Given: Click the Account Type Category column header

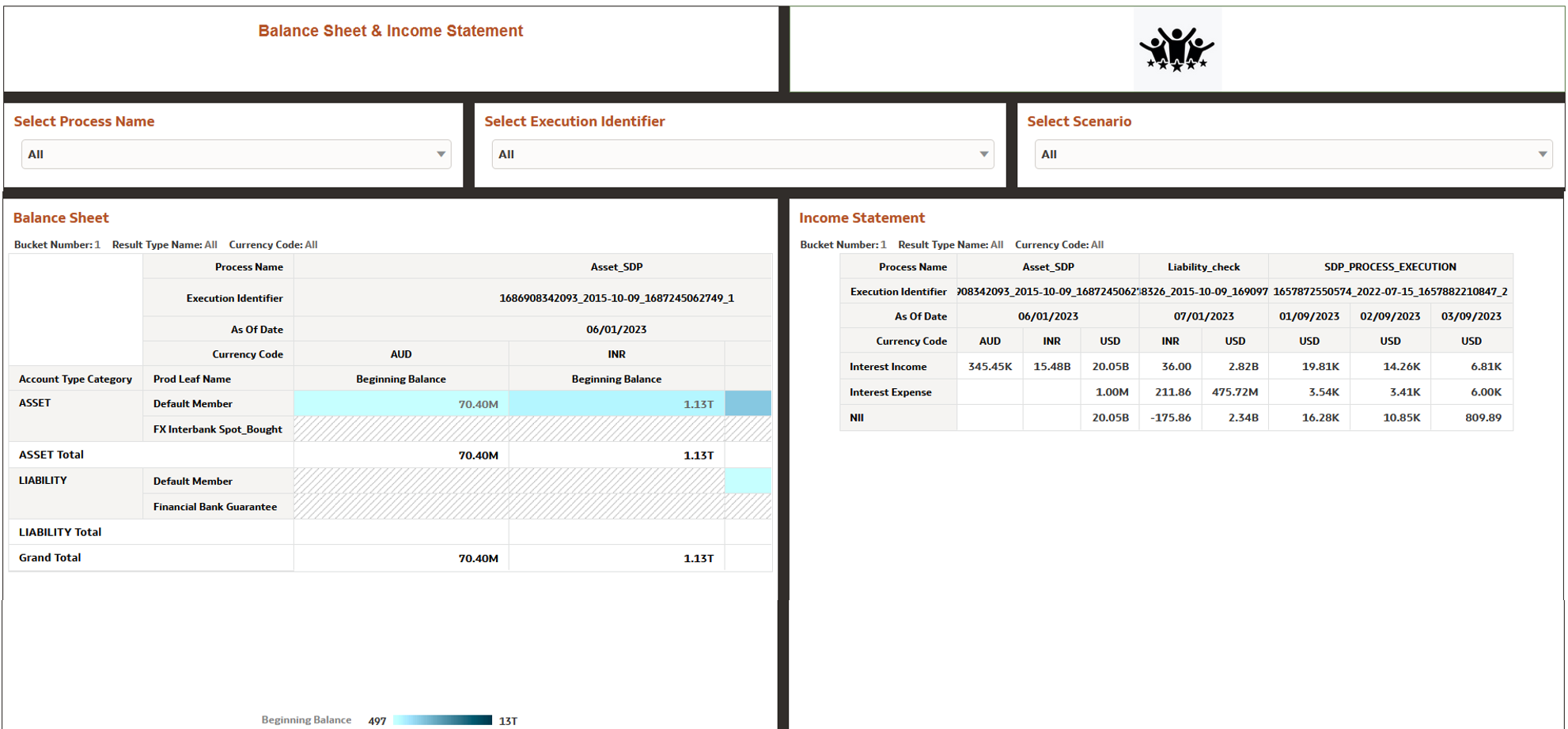Looking at the screenshot, I should [x=75, y=379].
